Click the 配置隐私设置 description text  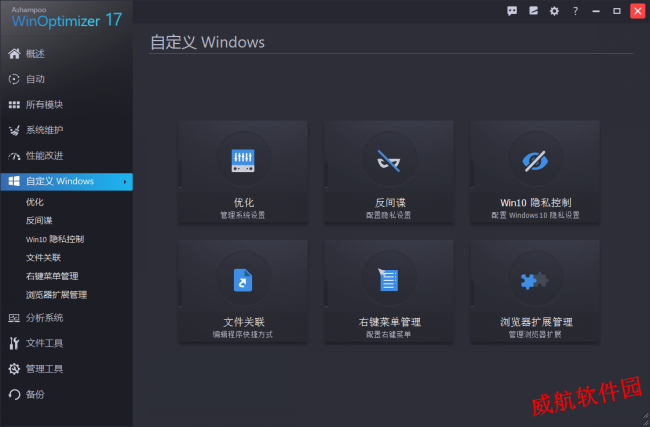[388, 215]
